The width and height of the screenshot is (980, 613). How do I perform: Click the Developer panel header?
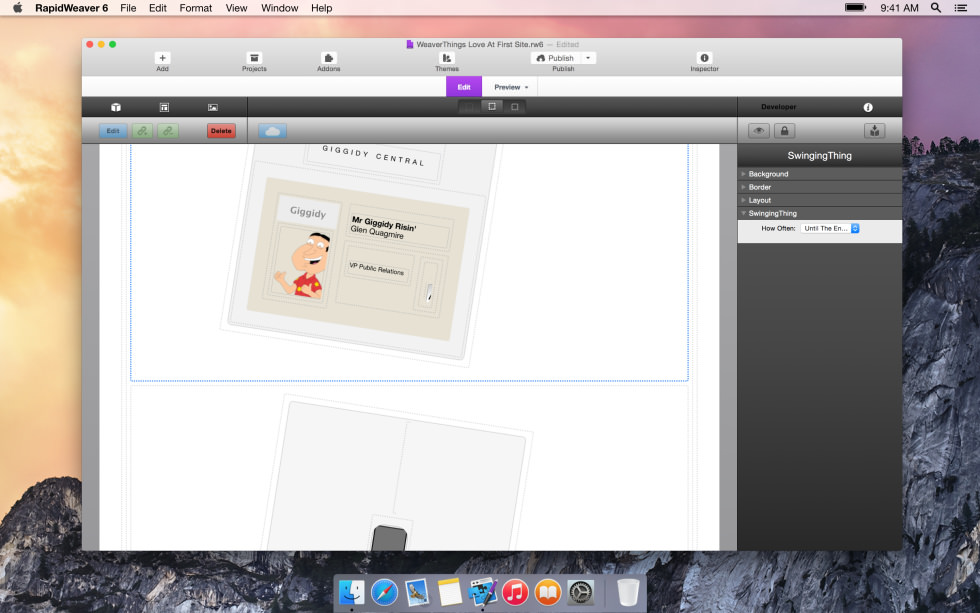coord(779,107)
